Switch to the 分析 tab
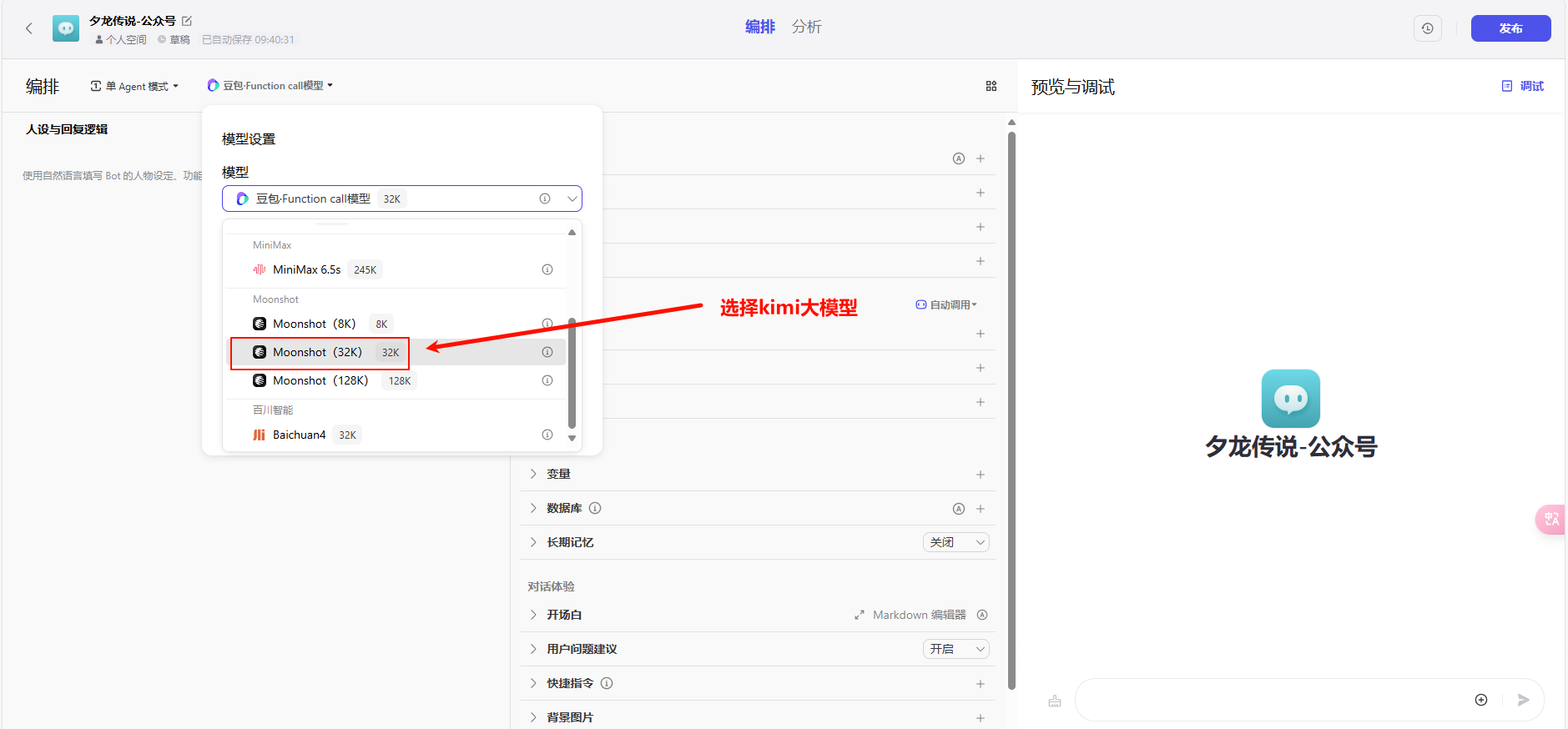The width and height of the screenshot is (1568, 729). coord(806,27)
